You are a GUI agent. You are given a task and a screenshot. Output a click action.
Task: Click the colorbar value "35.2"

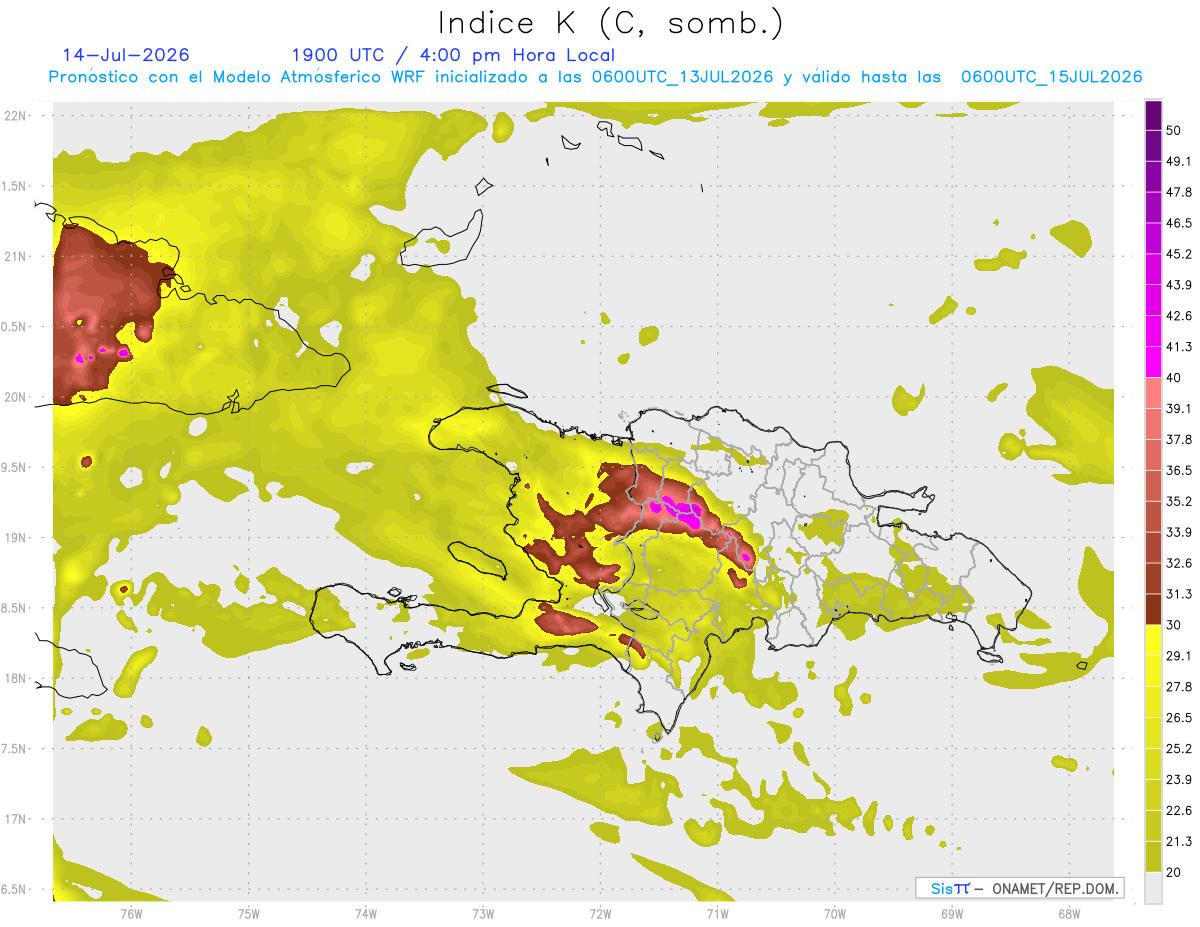pyautogui.click(x=1179, y=501)
